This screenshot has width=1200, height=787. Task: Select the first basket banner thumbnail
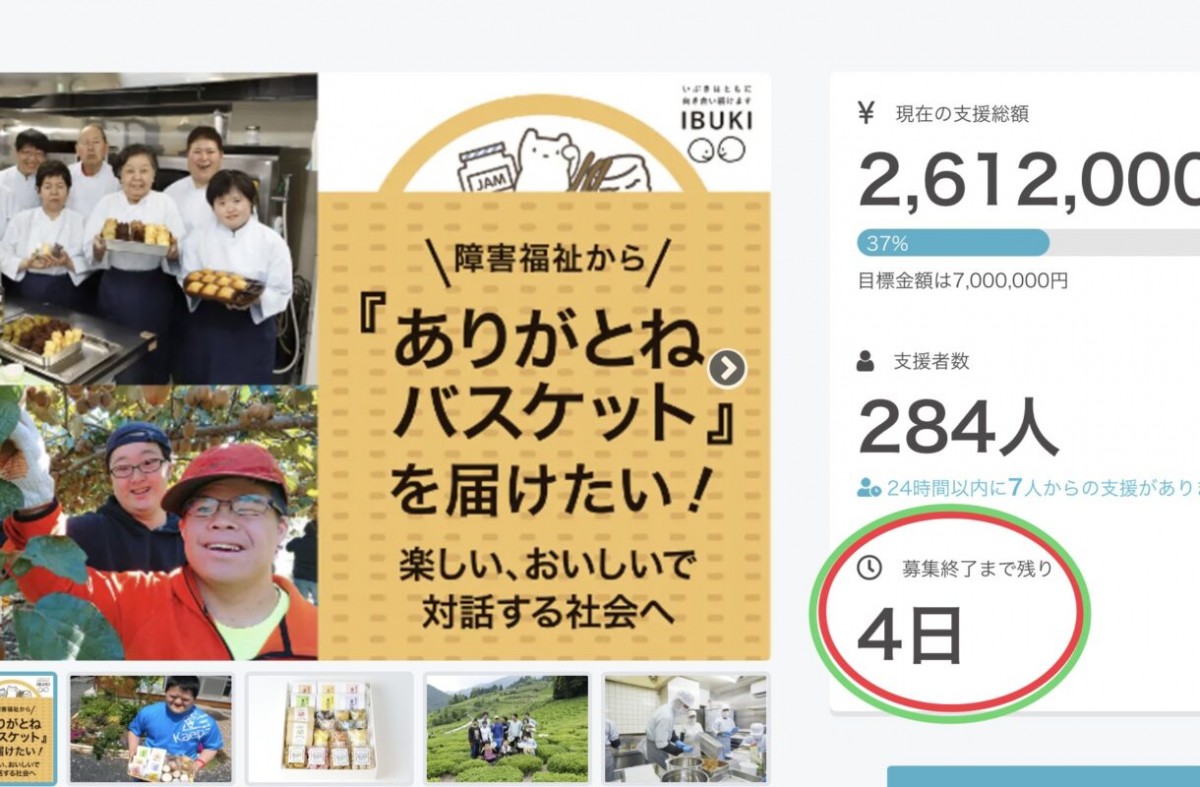[28, 728]
